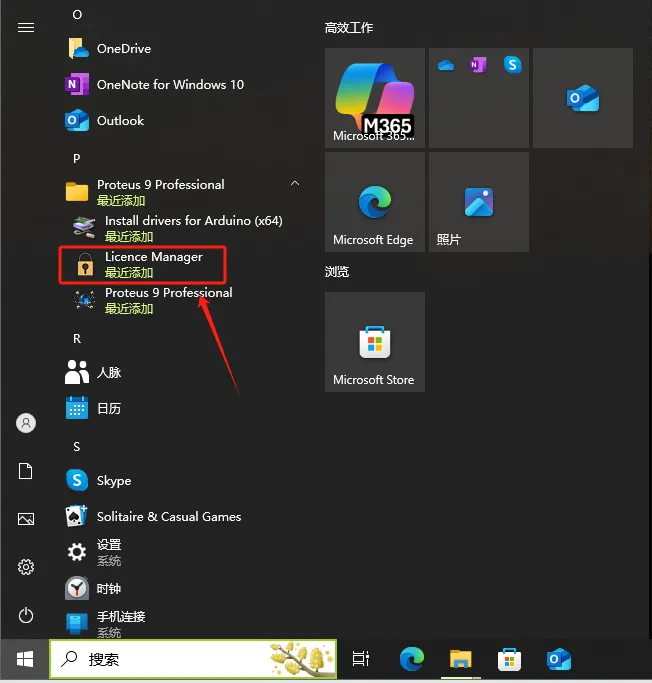This screenshot has height=683, width=652.
Task: Jump via the letter P header
Action: [77, 159]
